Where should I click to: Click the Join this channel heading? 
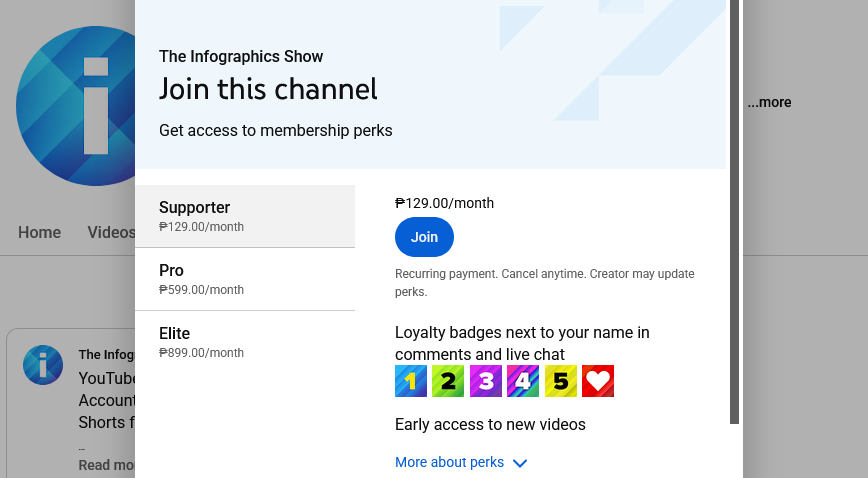click(x=268, y=89)
